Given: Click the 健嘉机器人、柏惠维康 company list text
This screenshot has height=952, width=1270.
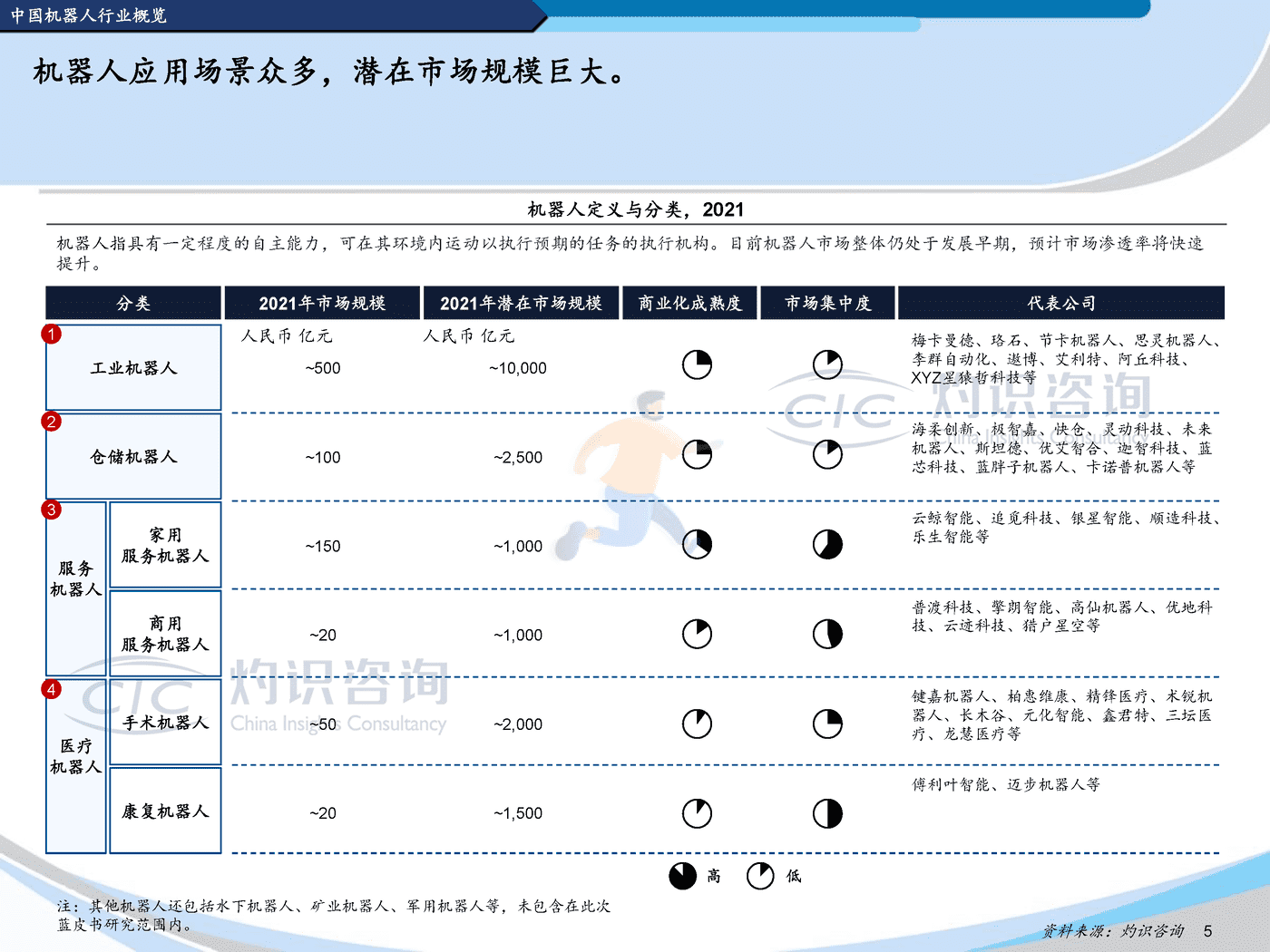Looking at the screenshot, I should point(1061,714).
